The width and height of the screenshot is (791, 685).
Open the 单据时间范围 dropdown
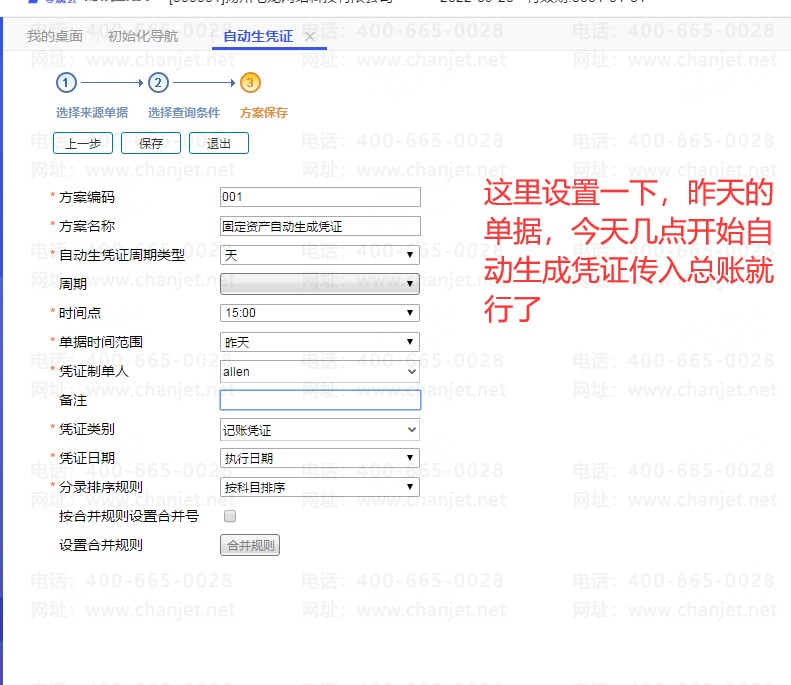319,342
